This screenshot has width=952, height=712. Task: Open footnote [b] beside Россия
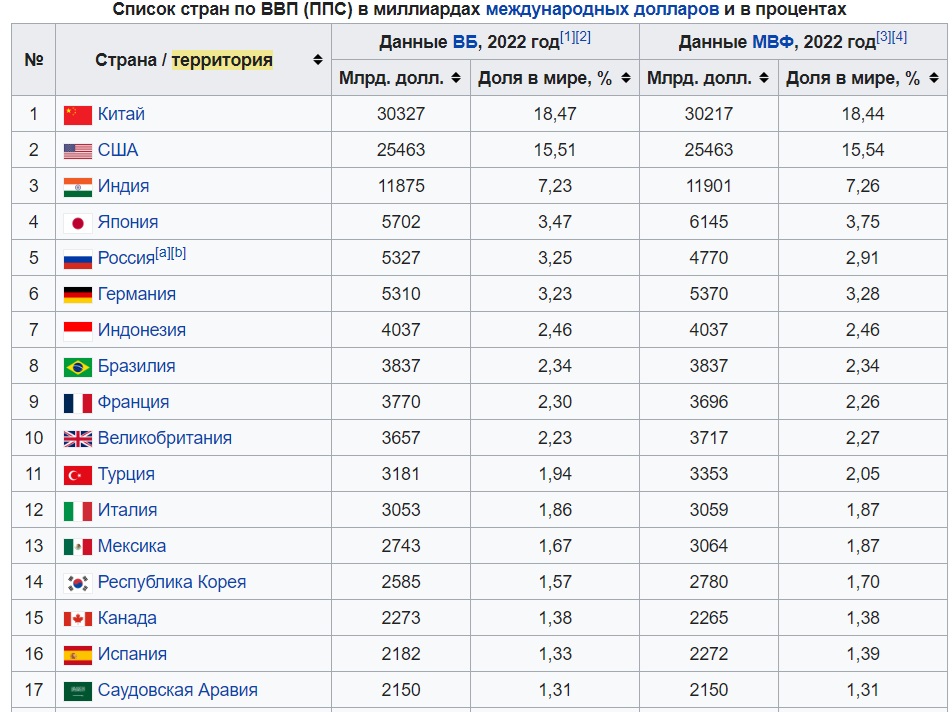178,253
